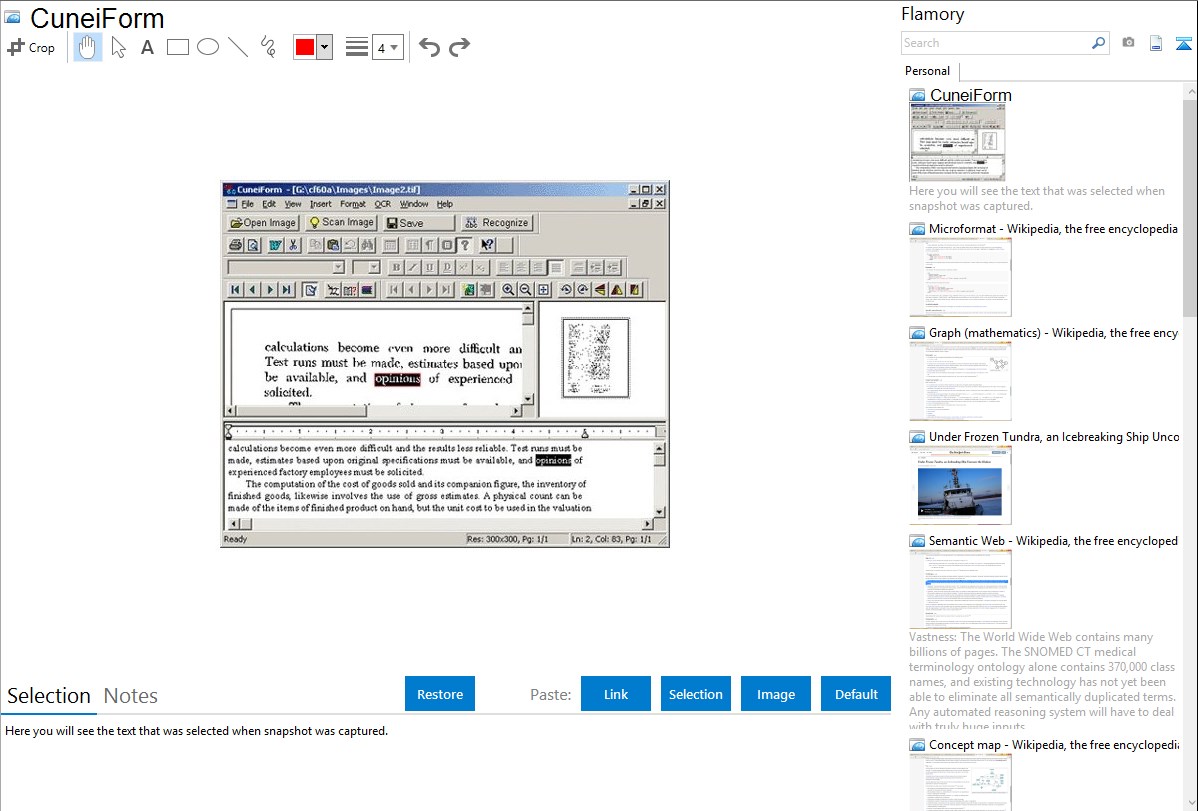Toggle Underline in CuneiForm toolbar
Screen dimensions: 1198x811
click(x=429, y=268)
